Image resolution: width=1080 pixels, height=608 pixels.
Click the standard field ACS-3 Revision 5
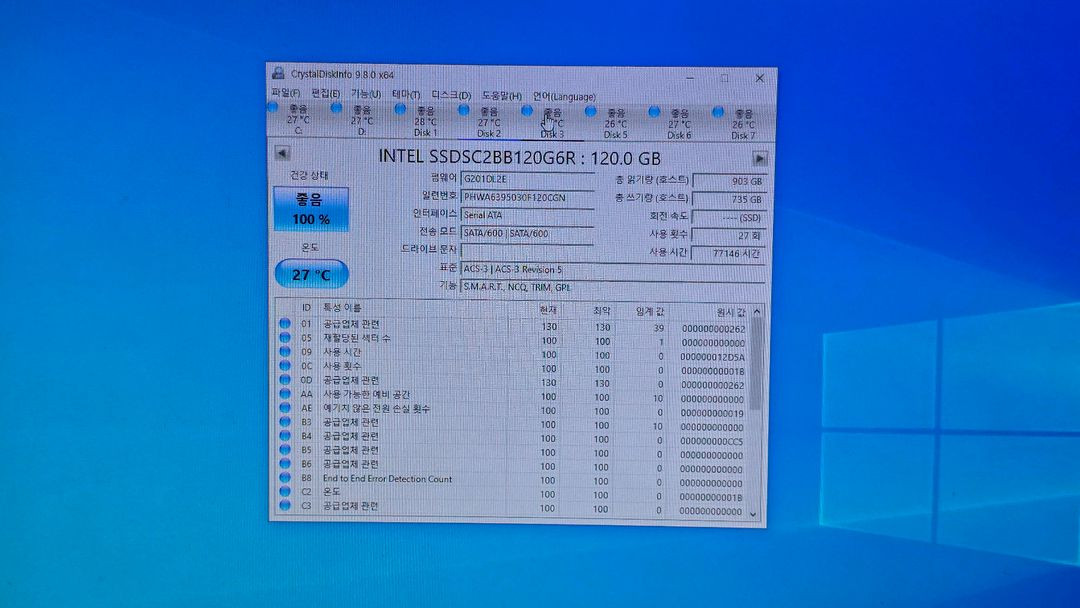pyautogui.click(x=612, y=269)
